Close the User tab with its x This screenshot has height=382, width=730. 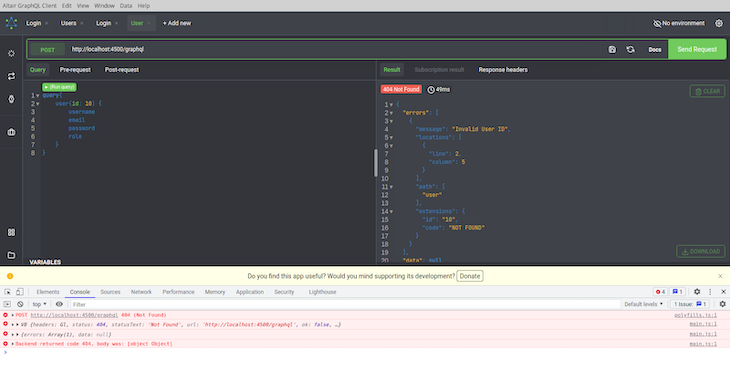149,23
